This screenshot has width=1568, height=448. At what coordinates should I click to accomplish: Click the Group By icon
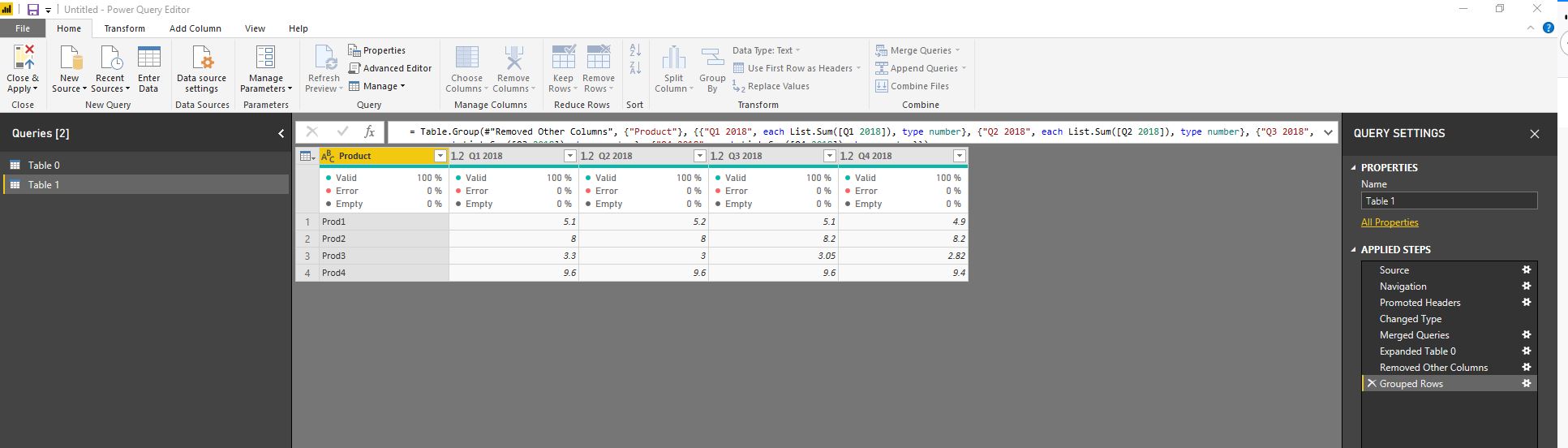[x=712, y=58]
